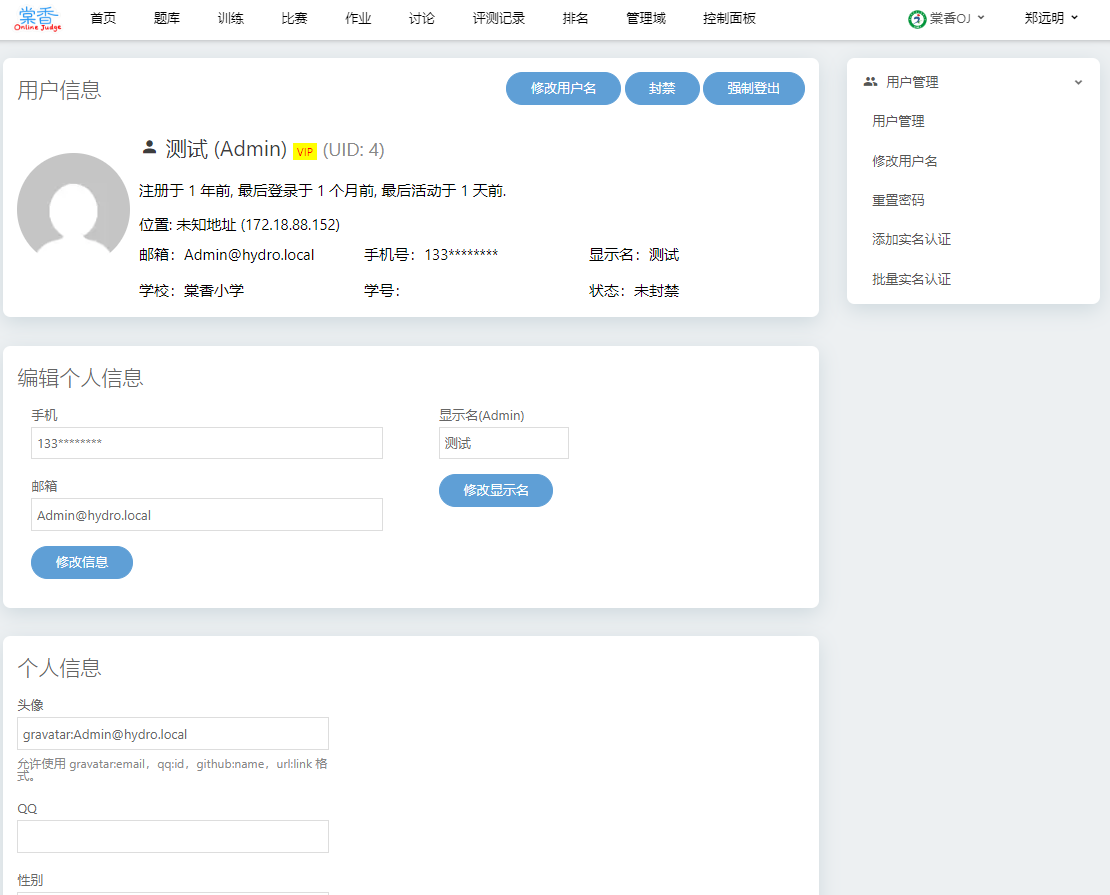Open 批量实名认证 sidebar link
Image resolution: width=1110 pixels, height=895 pixels.
(911, 279)
